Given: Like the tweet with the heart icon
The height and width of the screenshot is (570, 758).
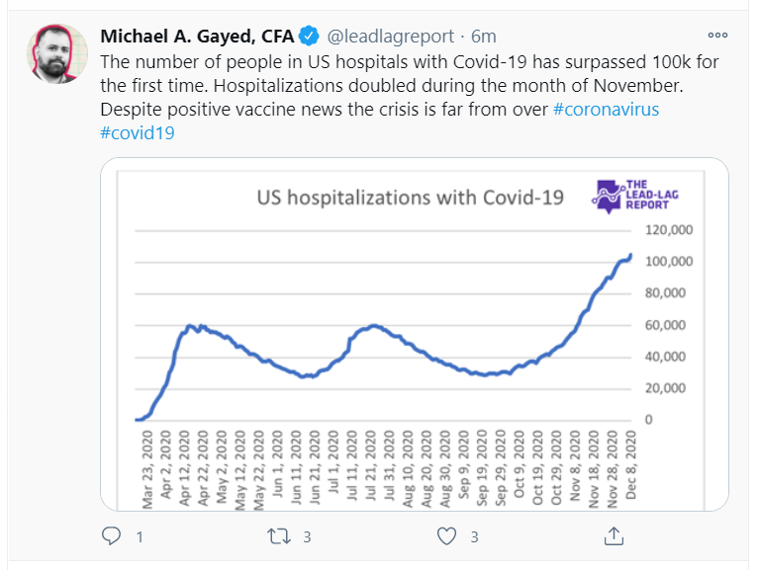Looking at the screenshot, I should (x=447, y=537).
